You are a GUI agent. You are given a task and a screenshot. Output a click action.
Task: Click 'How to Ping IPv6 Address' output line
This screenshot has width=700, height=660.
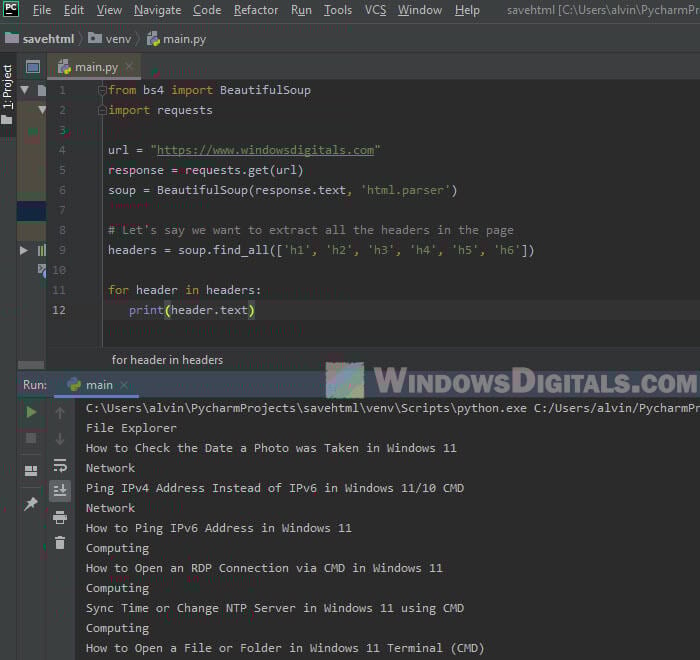click(x=219, y=528)
